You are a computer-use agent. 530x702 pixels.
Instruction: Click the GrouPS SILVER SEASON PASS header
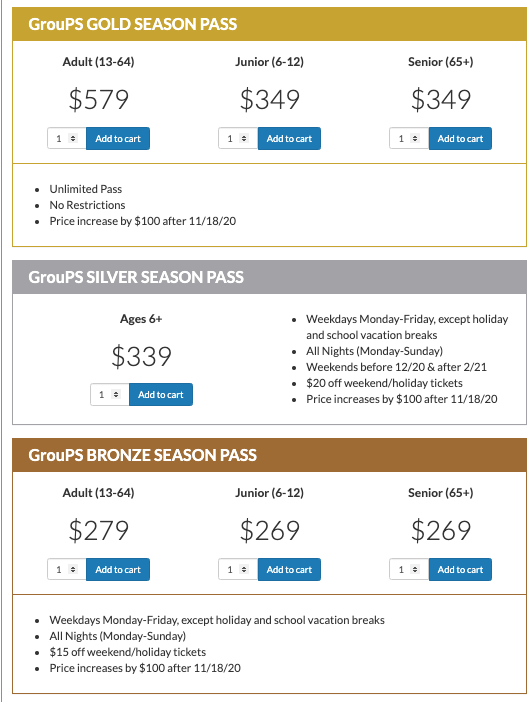(136, 277)
